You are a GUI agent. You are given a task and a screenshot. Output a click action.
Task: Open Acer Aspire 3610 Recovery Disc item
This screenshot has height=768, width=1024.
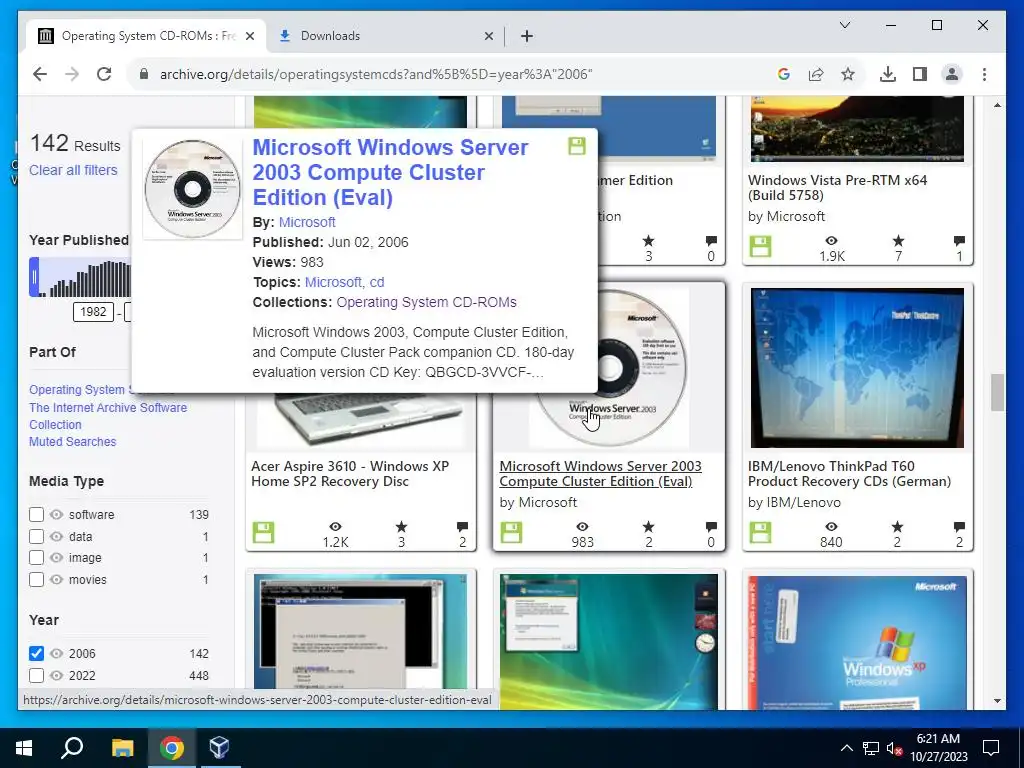pyautogui.click(x=349, y=473)
